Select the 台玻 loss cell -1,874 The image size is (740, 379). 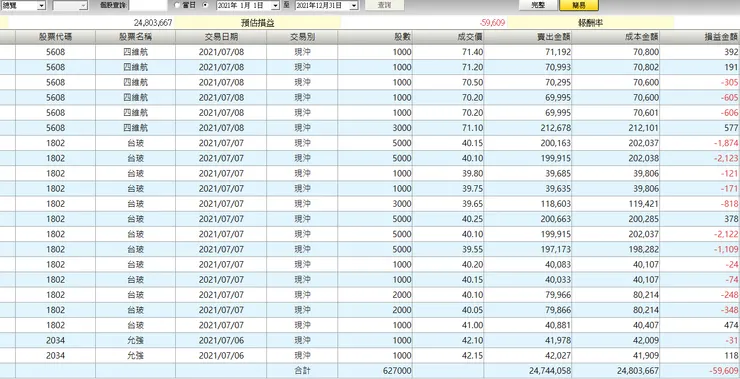click(x=700, y=143)
